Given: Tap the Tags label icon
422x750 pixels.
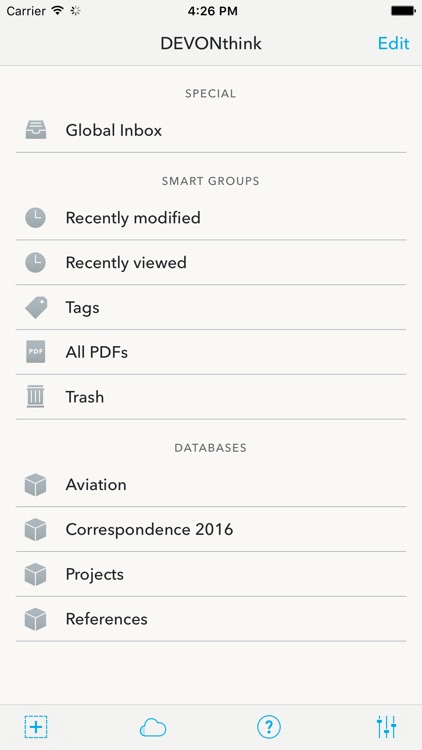Looking at the screenshot, I should [x=36, y=307].
